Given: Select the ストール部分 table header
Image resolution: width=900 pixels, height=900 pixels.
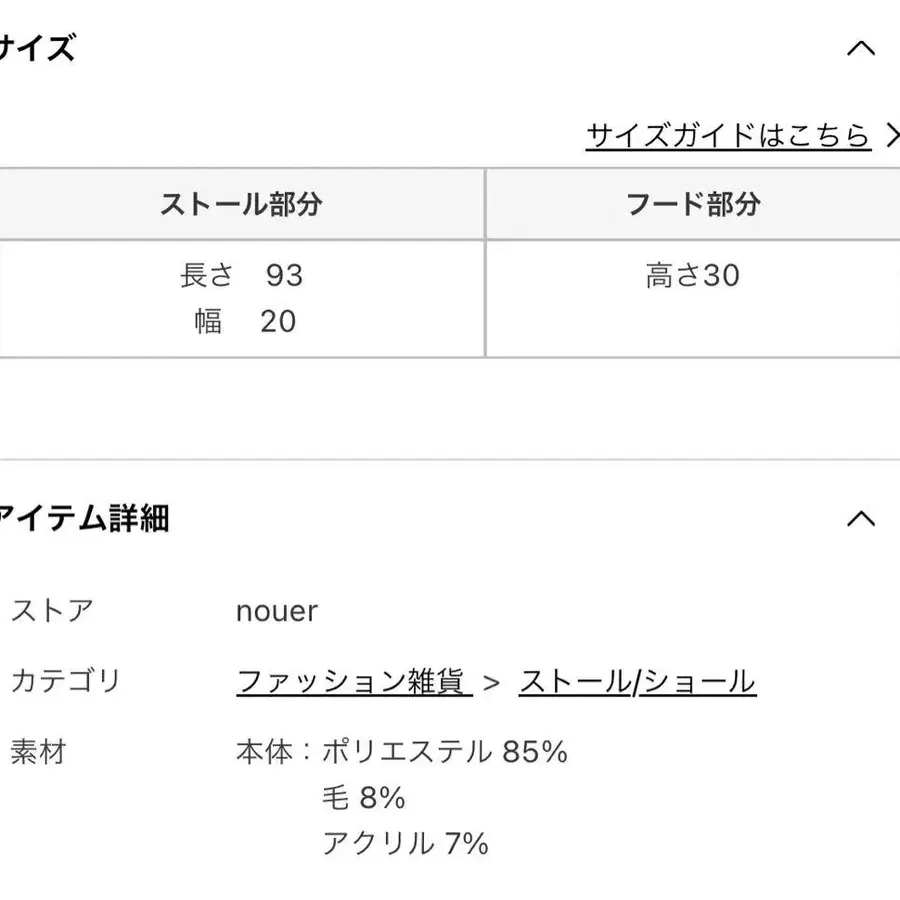Looking at the screenshot, I should (241, 204).
